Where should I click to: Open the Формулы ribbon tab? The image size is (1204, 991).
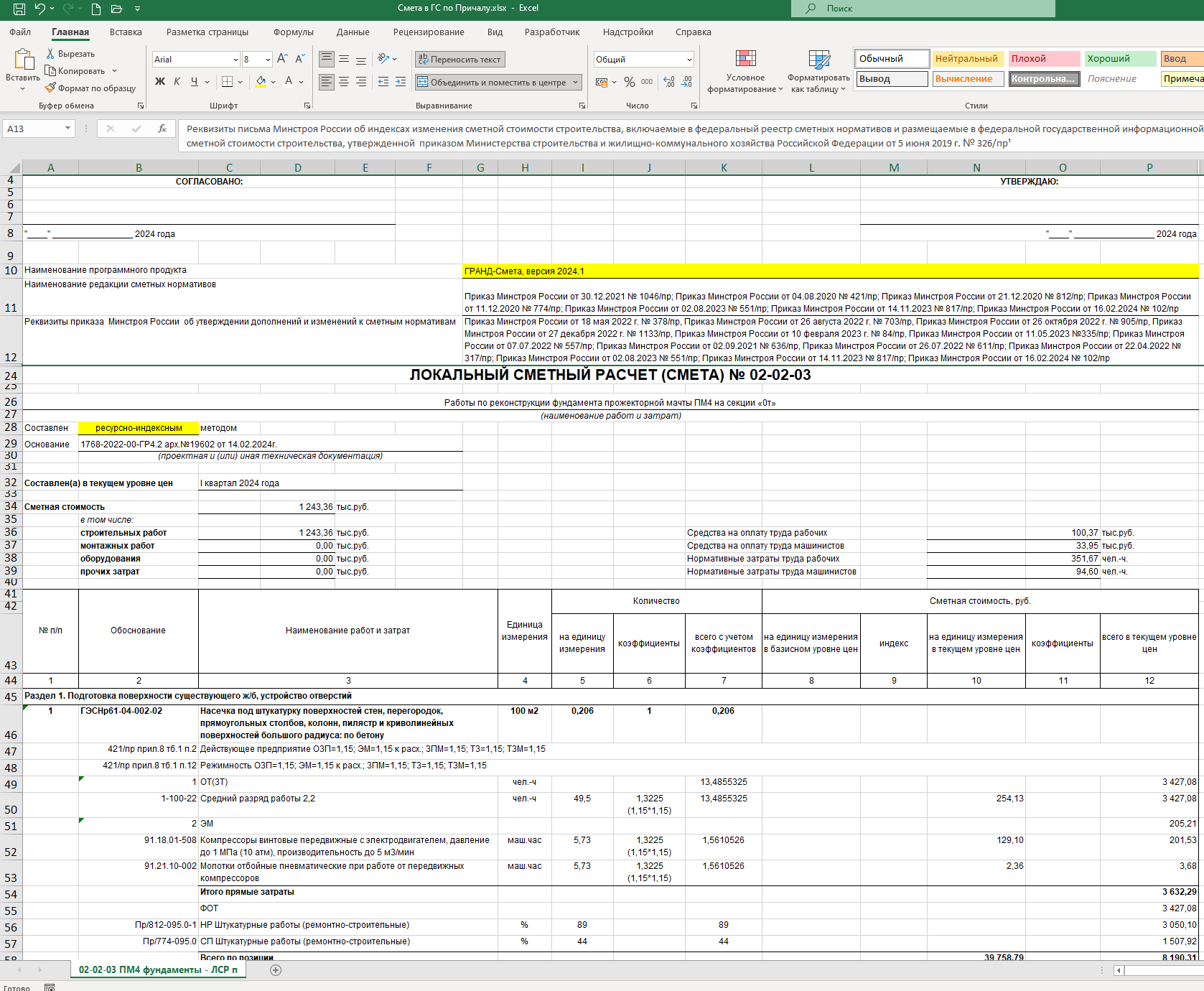pos(293,32)
